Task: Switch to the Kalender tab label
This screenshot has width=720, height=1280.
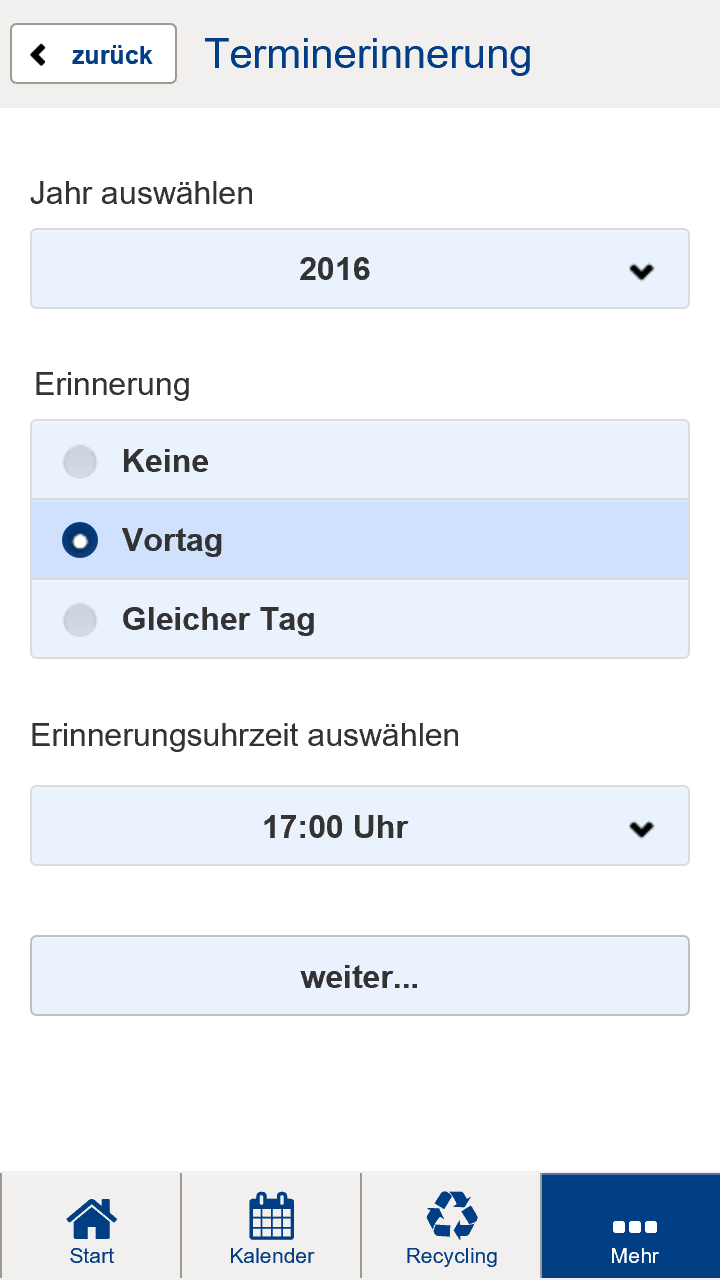Action: (271, 1256)
